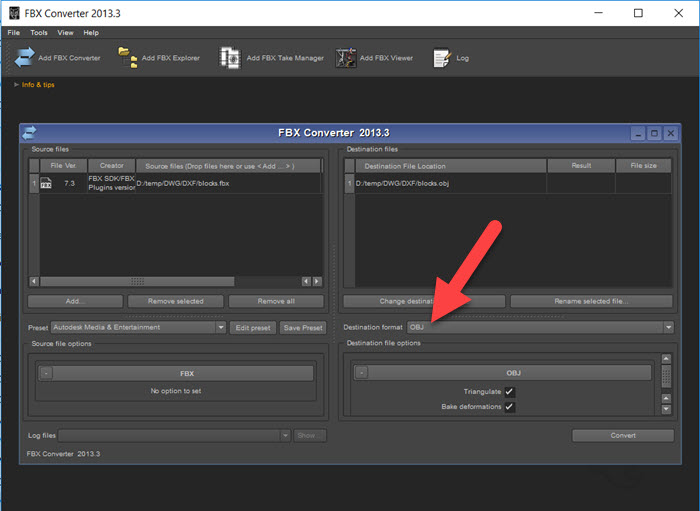Collapse the FBX source options section
This screenshot has height=511, width=700.
pyautogui.click(x=46, y=373)
